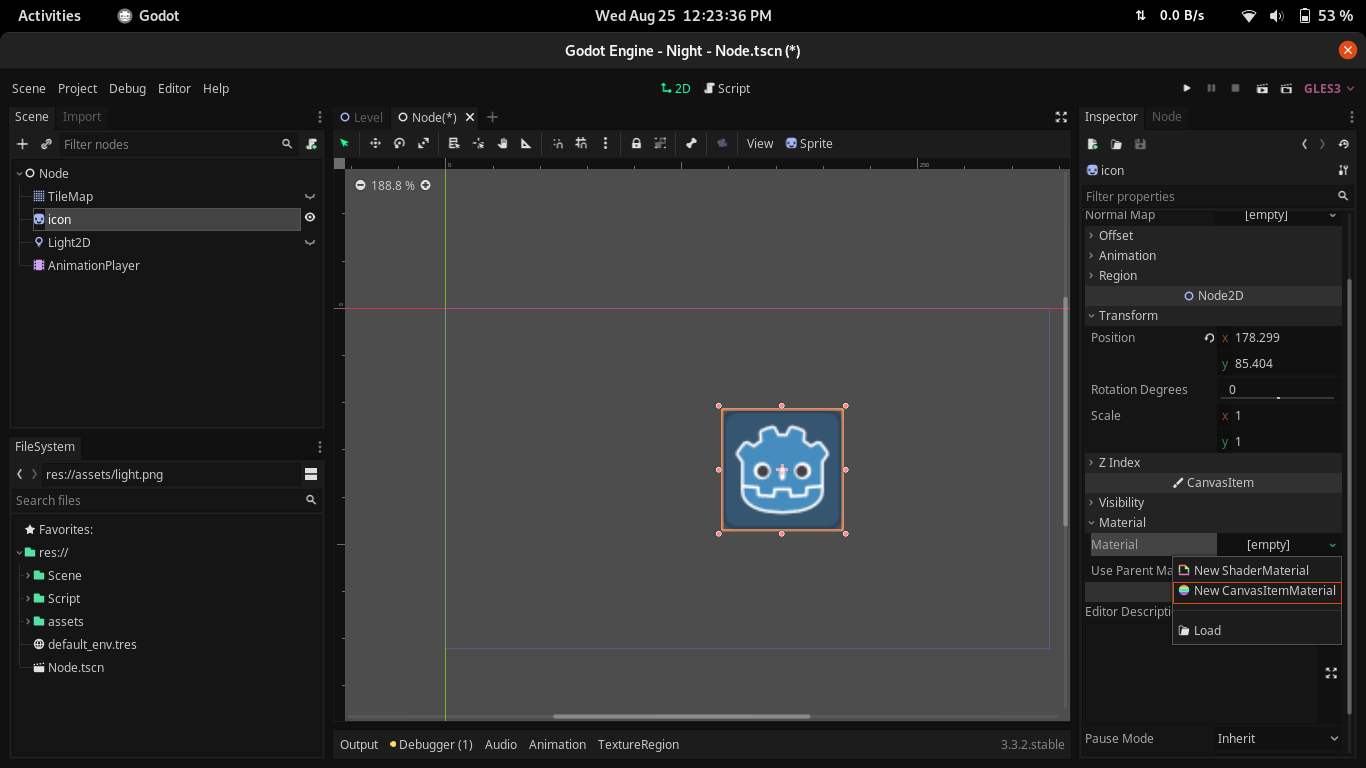Open the GLES3 renderer dropdown
Screen dimensions: 1366x768
(x=1329, y=89)
